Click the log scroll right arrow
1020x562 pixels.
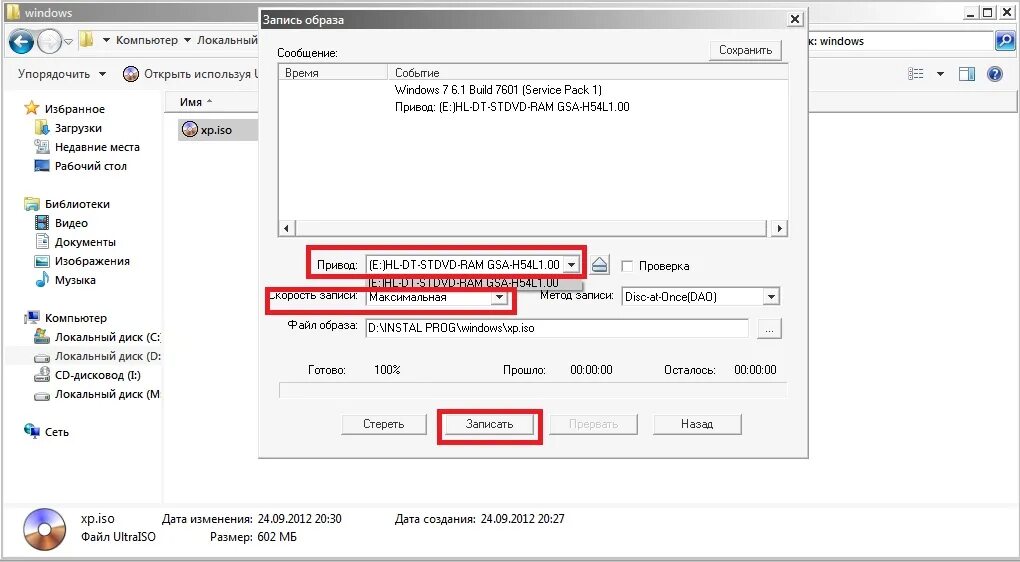[x=779, y=228]
